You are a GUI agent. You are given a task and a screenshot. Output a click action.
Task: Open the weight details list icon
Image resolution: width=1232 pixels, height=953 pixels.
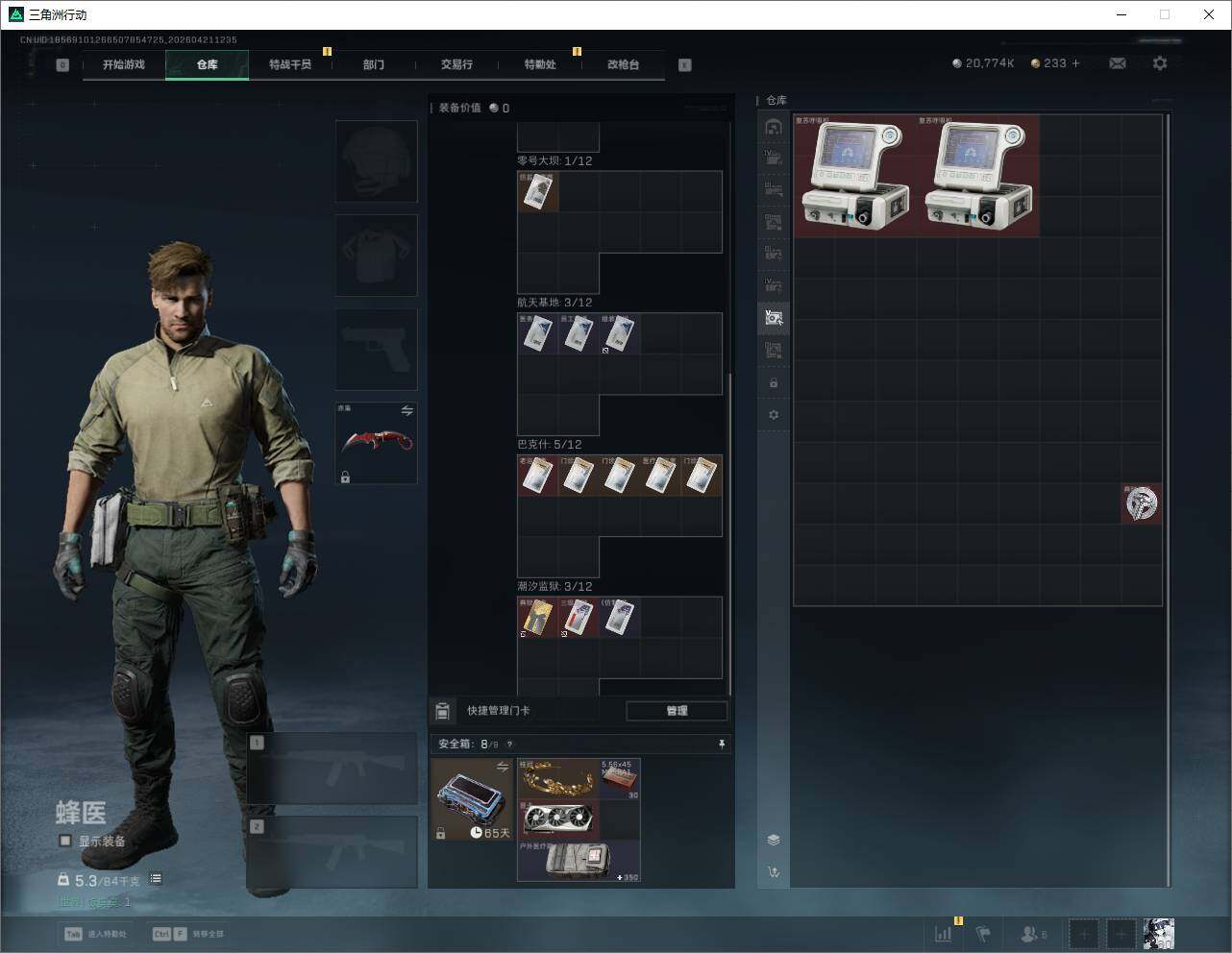point(156,879)
